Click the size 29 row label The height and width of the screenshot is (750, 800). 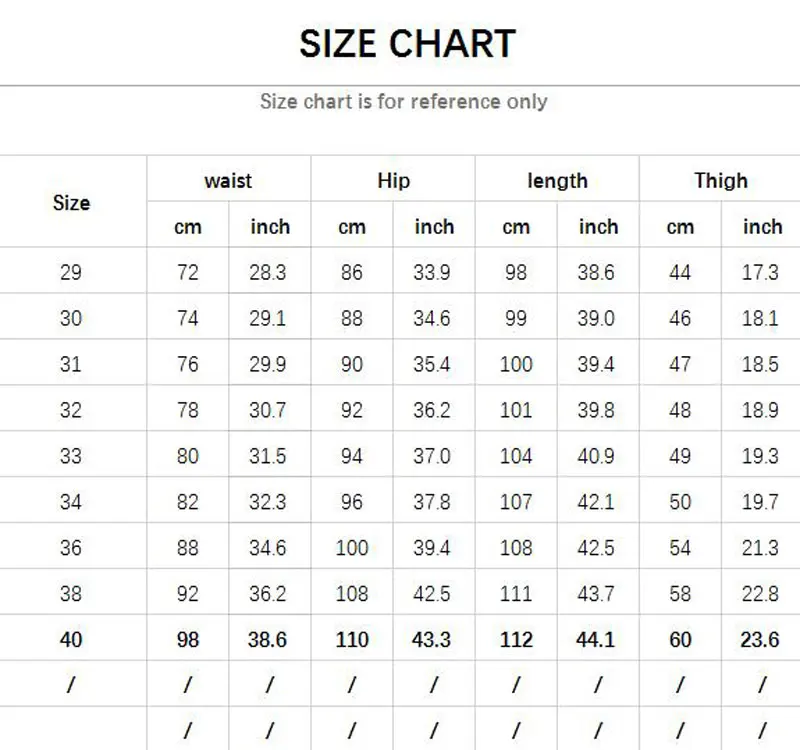tap(70, 272)
